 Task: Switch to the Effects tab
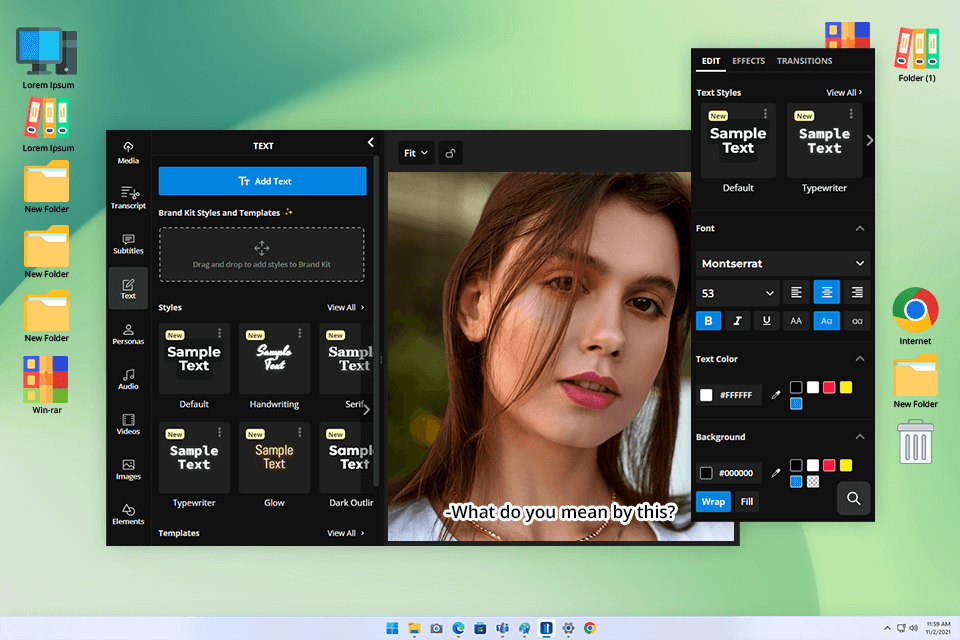pos(748,60)
